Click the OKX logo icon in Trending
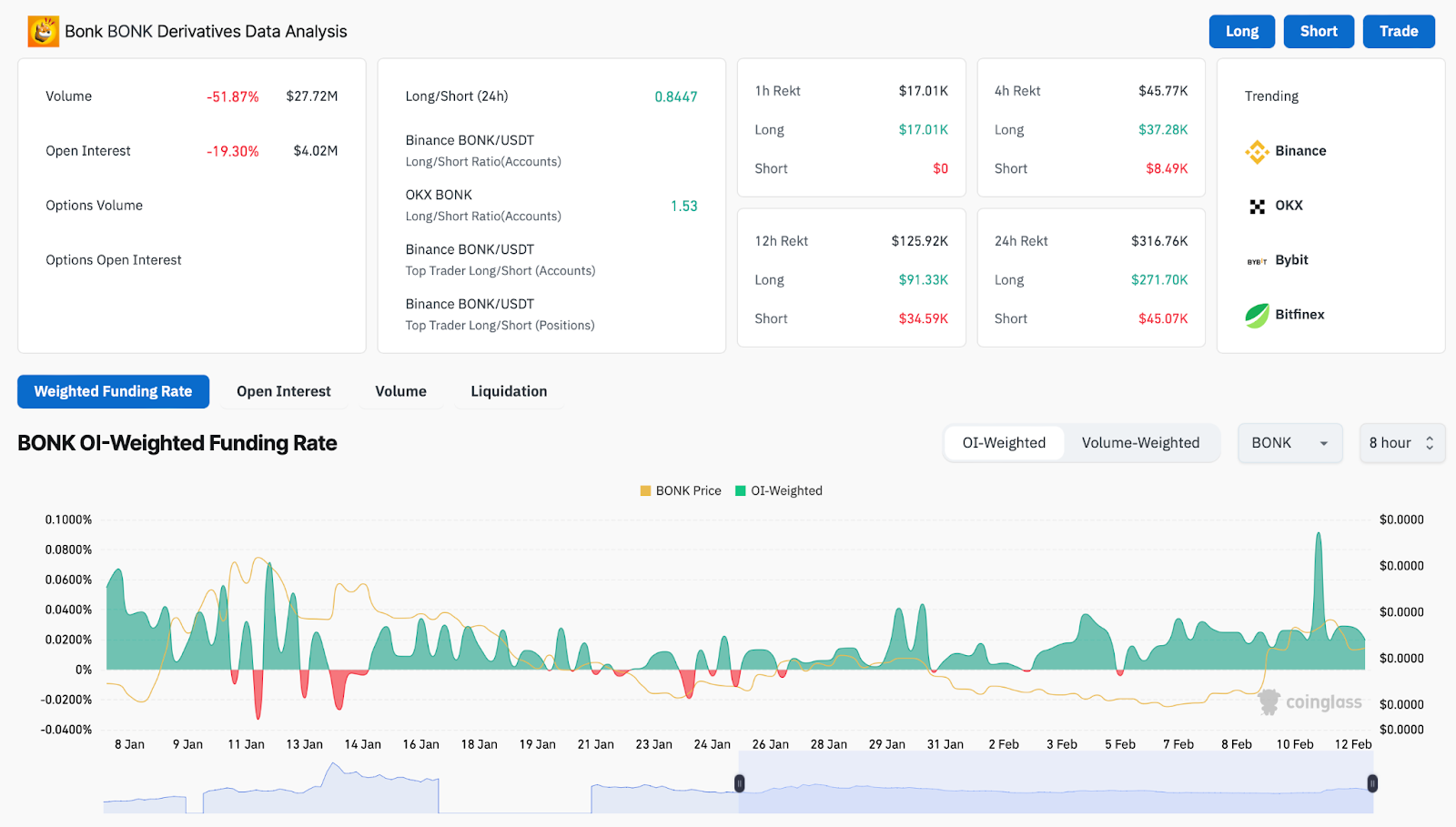Screen dimensions: 1456x827 click(x=1257, y=207)
